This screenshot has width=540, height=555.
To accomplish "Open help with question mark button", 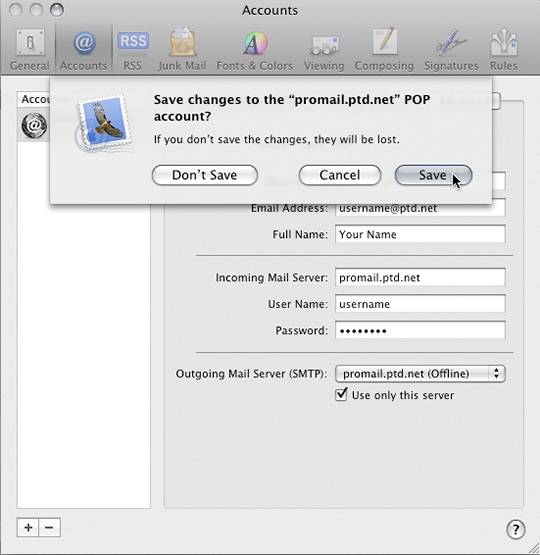I will click(x=516, y=530).
